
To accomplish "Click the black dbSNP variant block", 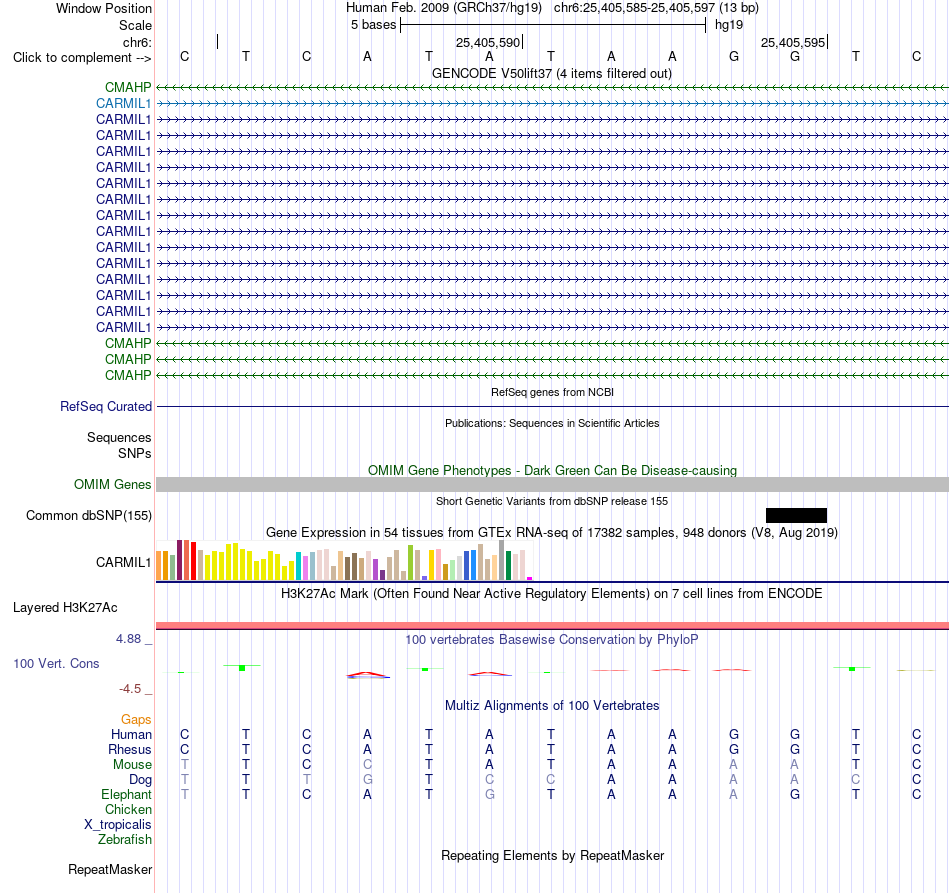I will point(796,516).
